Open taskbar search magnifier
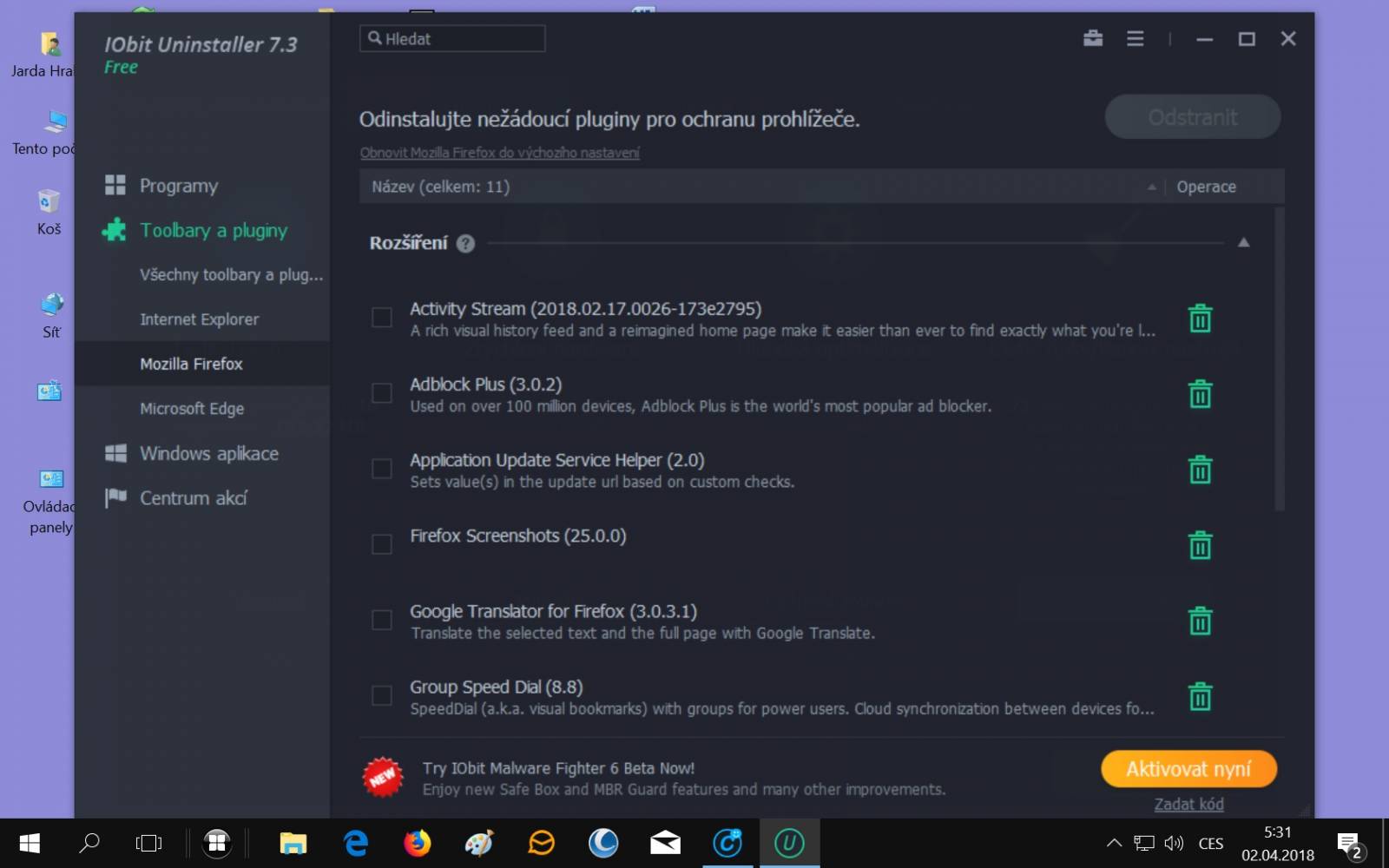Image resolution: width=1389 pixels, height=868 pixels. pos(89,843)
